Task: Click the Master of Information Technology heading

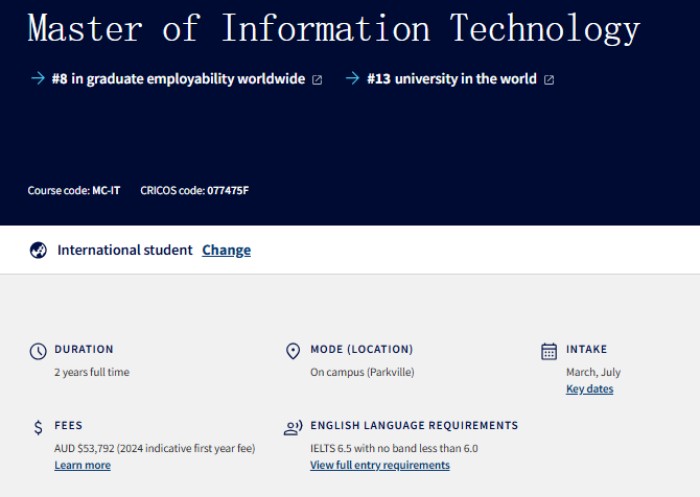Action: (333, 28)
